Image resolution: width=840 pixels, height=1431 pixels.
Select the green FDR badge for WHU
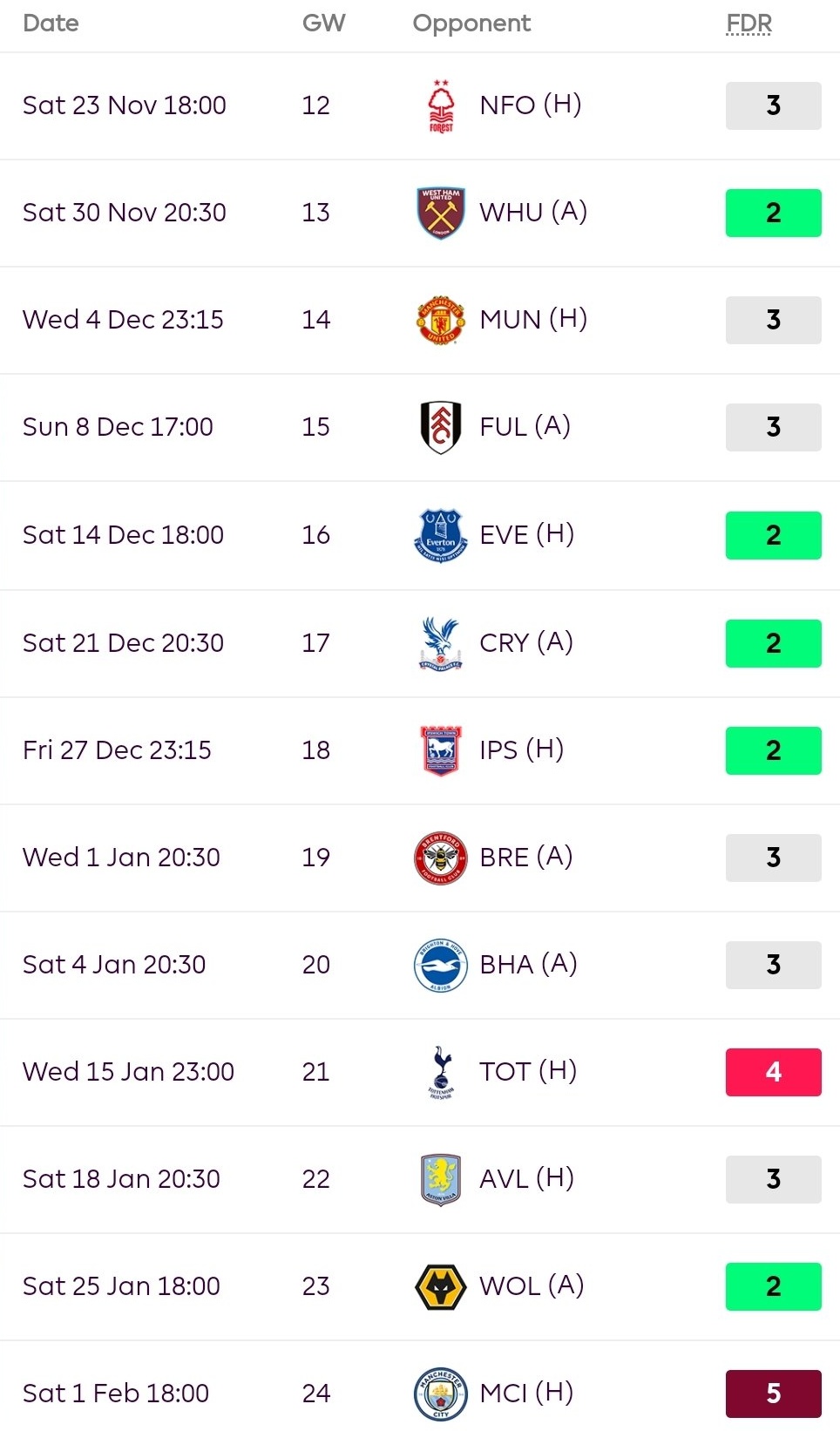coord(773,213)
